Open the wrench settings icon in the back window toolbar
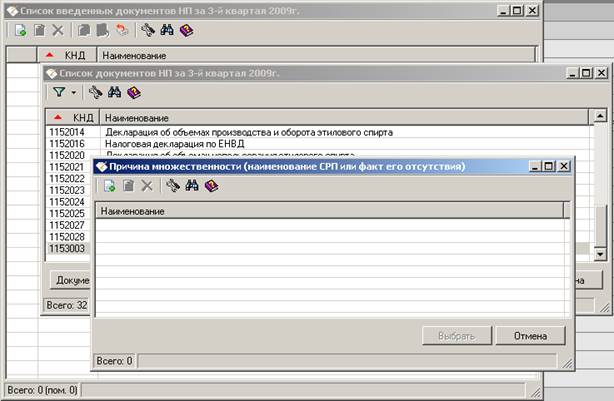 click(148, 30)
